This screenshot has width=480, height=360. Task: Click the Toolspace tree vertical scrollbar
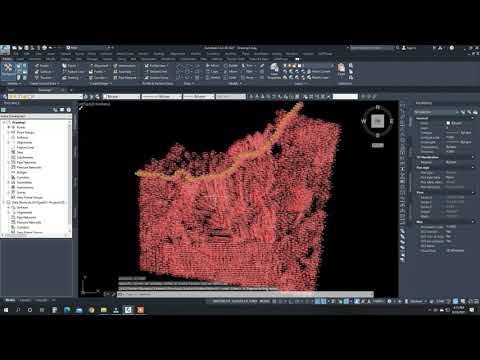70,177
